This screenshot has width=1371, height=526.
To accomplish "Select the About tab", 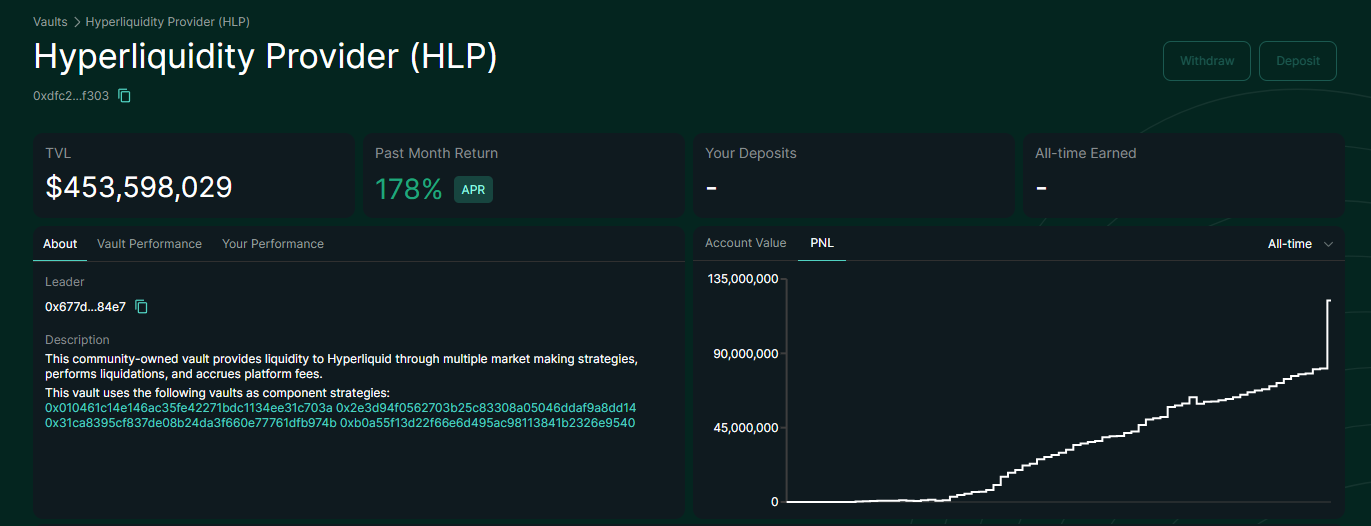I will click(60, 244).
